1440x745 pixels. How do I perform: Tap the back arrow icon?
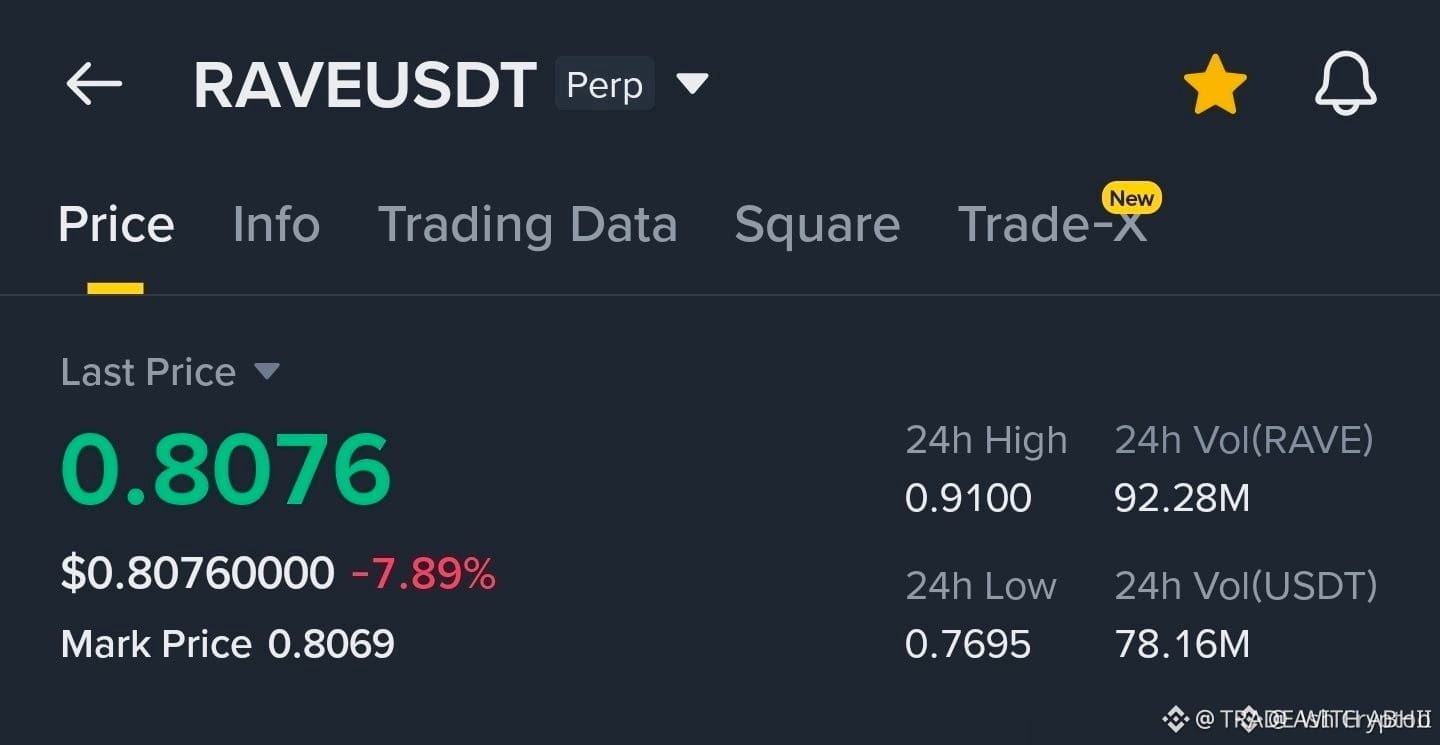click(94, 84)
